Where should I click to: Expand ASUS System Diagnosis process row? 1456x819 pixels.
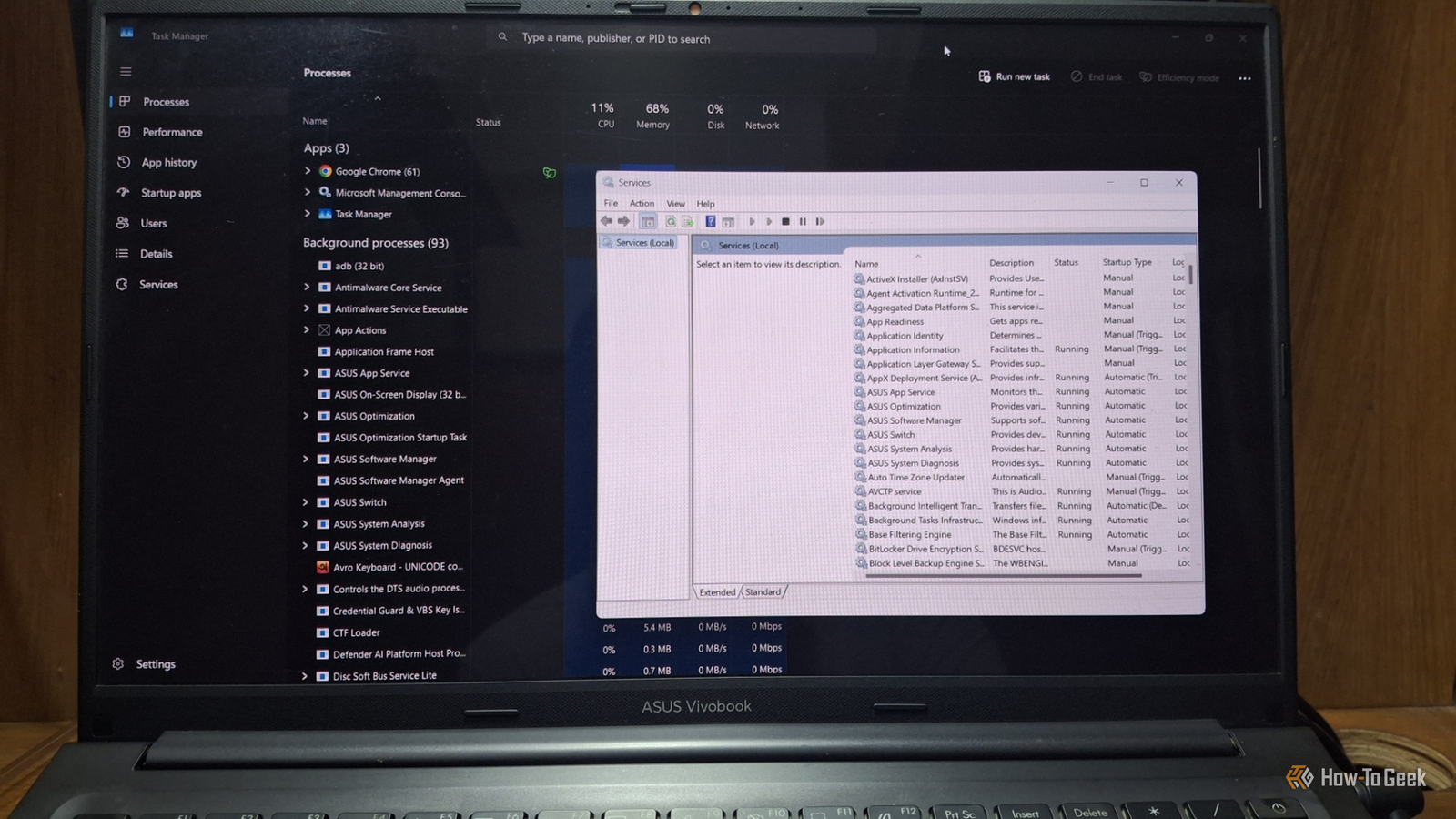coord(305,545)
